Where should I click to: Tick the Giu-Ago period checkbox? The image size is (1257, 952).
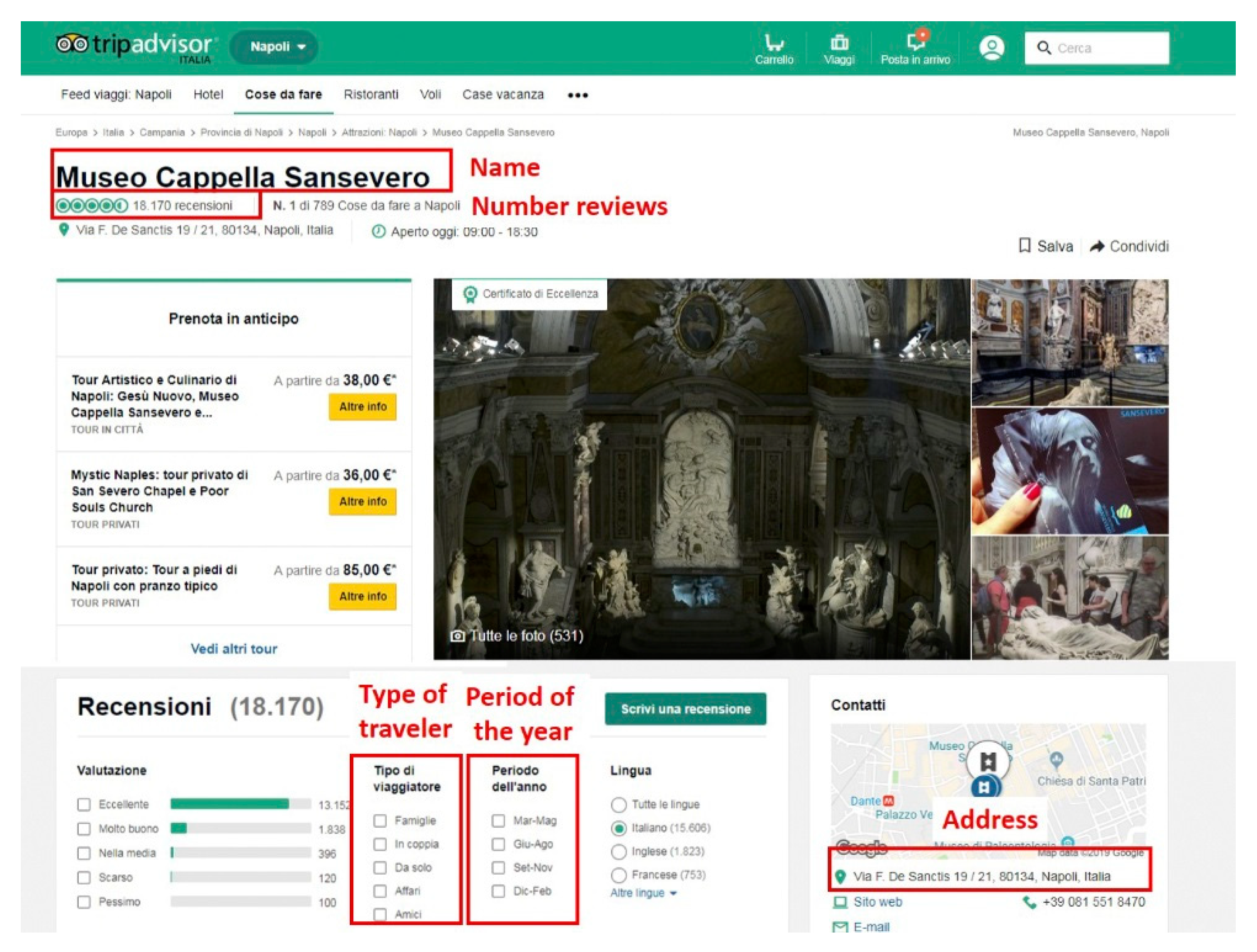[498, 844]
